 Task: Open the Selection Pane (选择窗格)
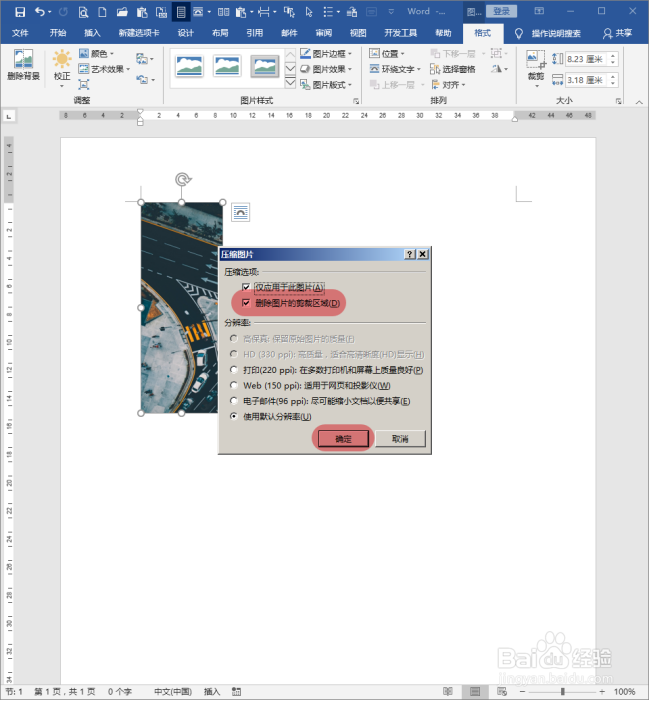452,69
